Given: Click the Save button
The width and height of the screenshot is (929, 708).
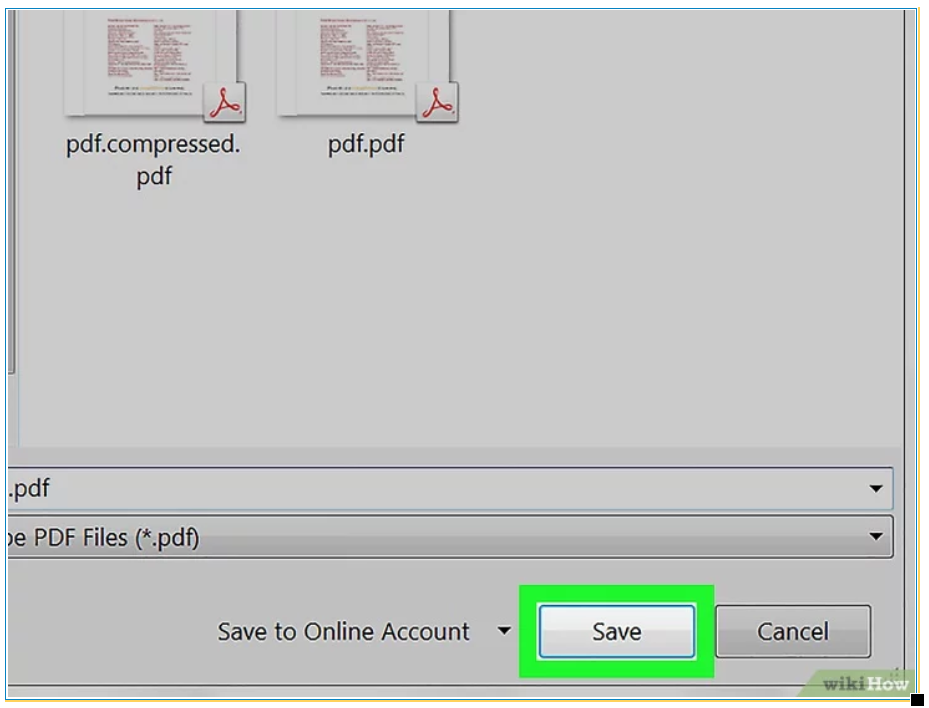Looking at the screenshot, I should click(x=617, y=632).
